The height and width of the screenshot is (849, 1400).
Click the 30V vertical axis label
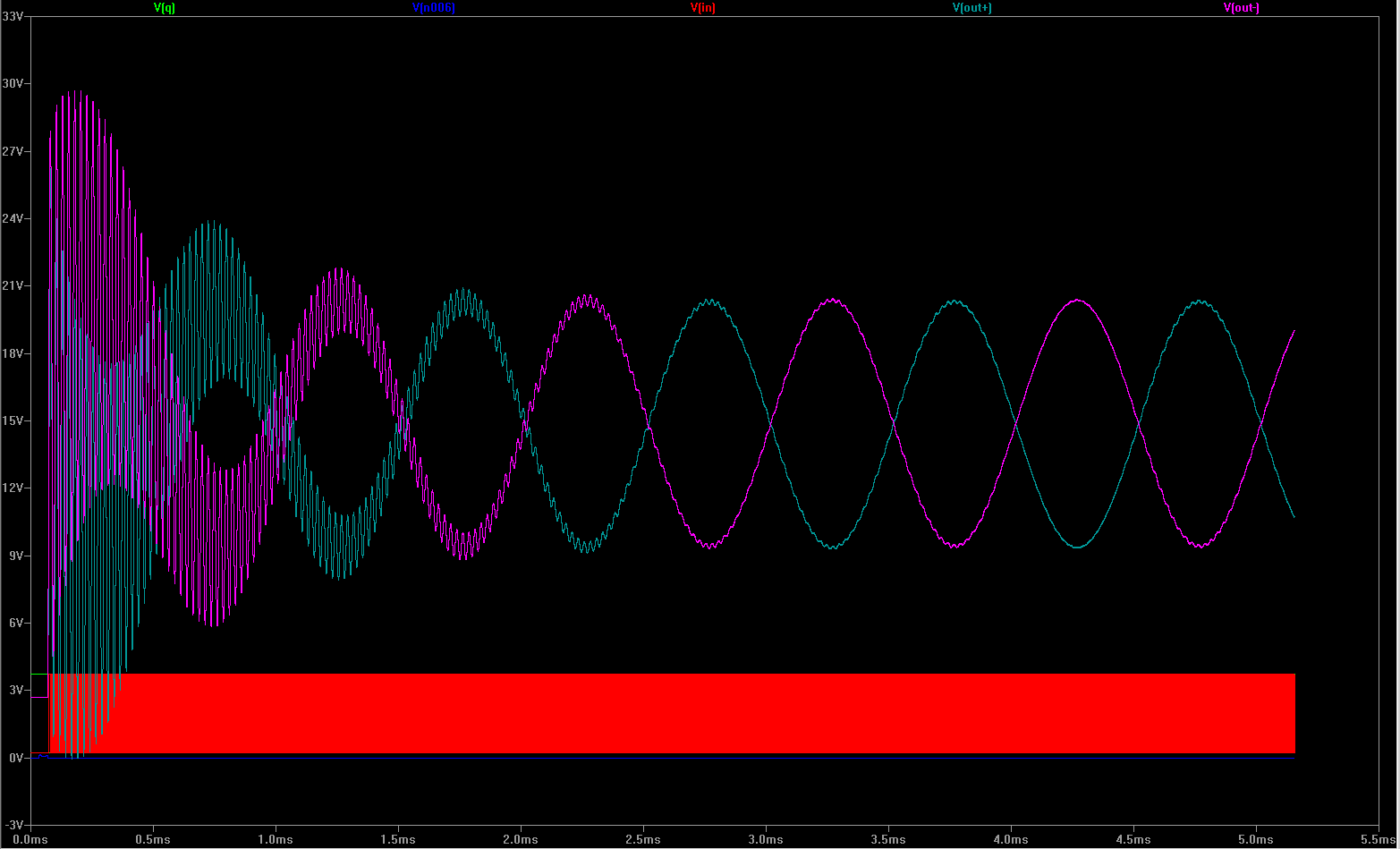click(13, 83)
